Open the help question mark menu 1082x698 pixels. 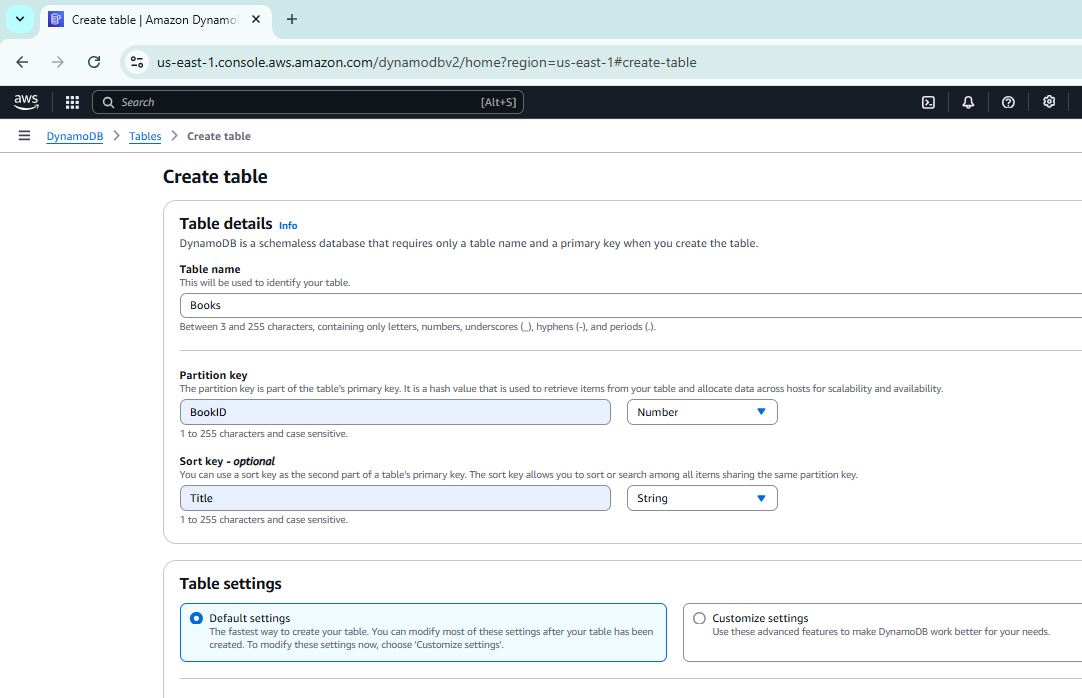(x=1008, y=102)
